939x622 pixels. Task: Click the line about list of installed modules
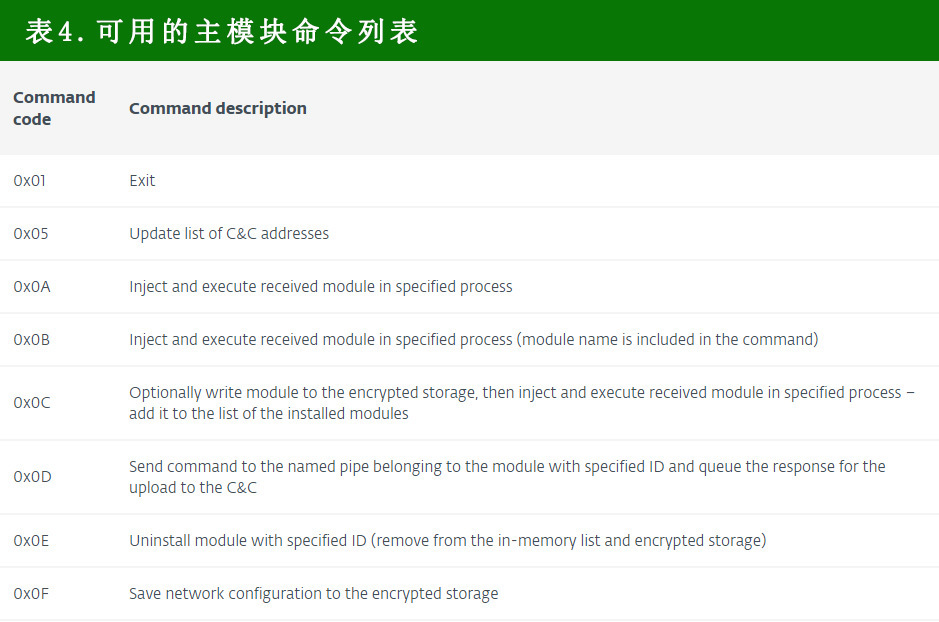tap(268, 414)
